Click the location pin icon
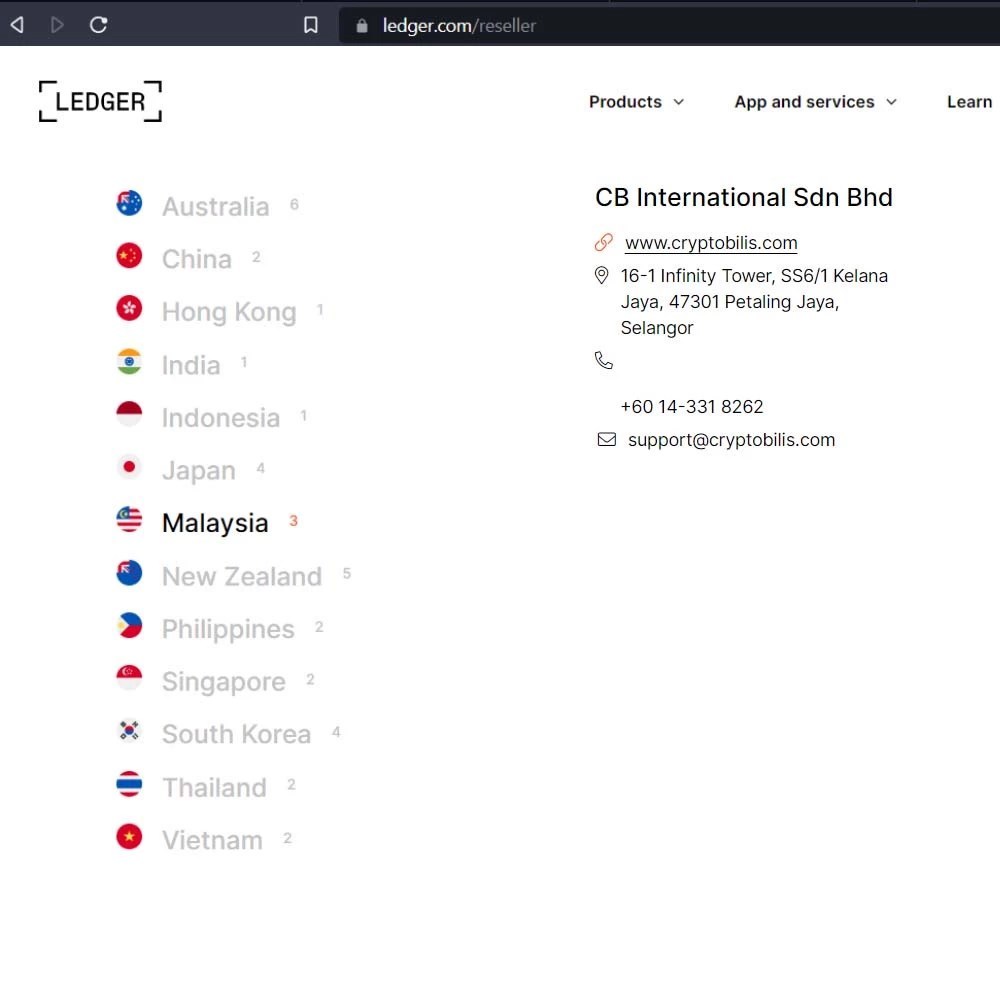 (x=601, y=276)
